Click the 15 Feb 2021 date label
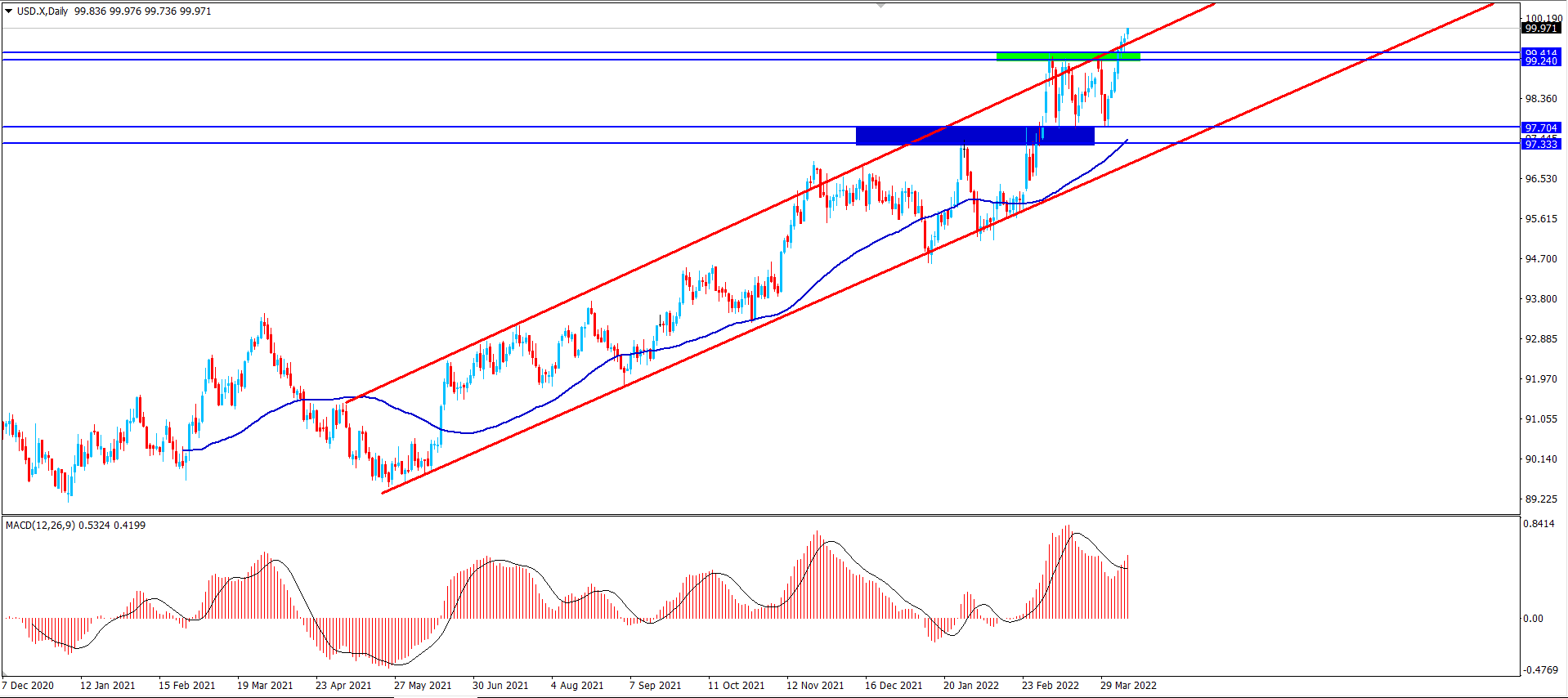Viewport: 1568px width, 698px height. tap(187, 686)
